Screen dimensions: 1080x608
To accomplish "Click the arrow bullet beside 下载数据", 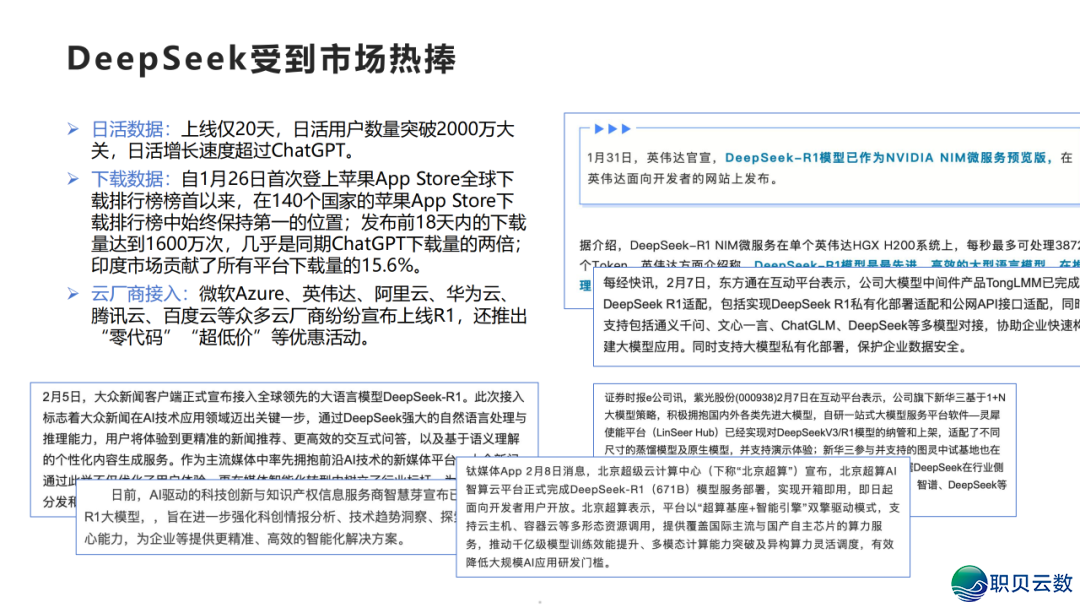I will (75, 177).
